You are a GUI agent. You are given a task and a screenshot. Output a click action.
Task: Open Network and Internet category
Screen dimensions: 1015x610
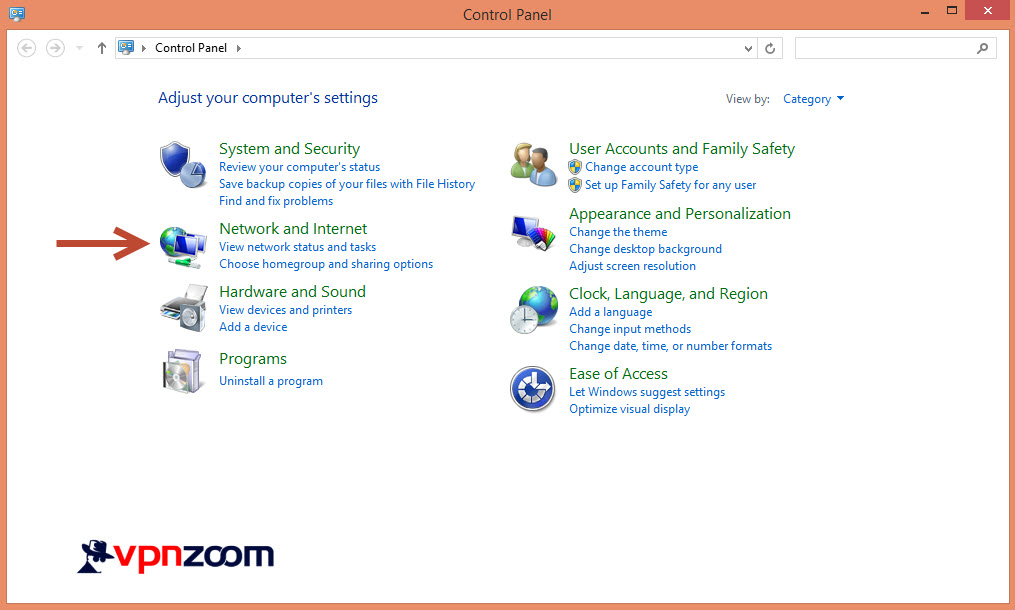(x=293, y=229)
